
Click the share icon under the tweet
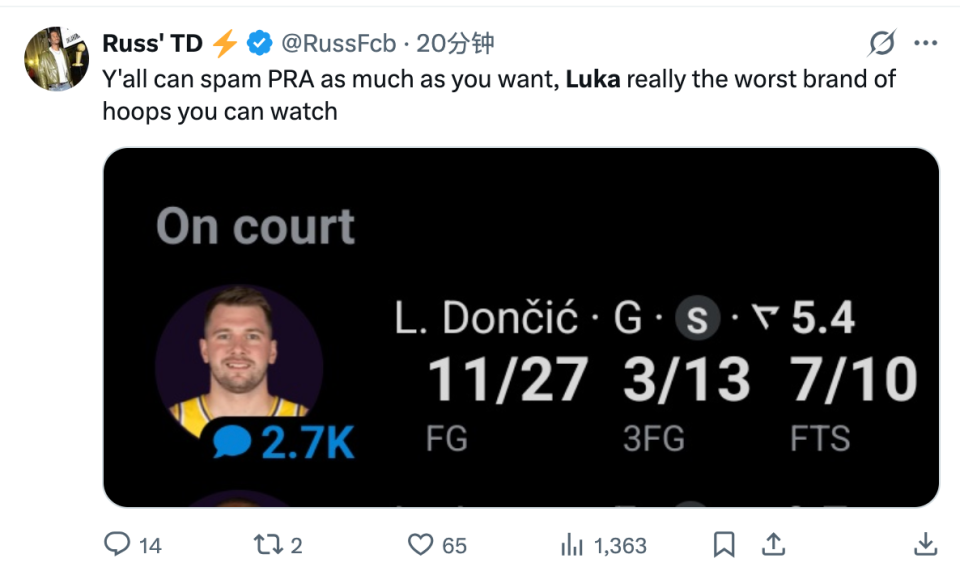[x=773, y=544]
